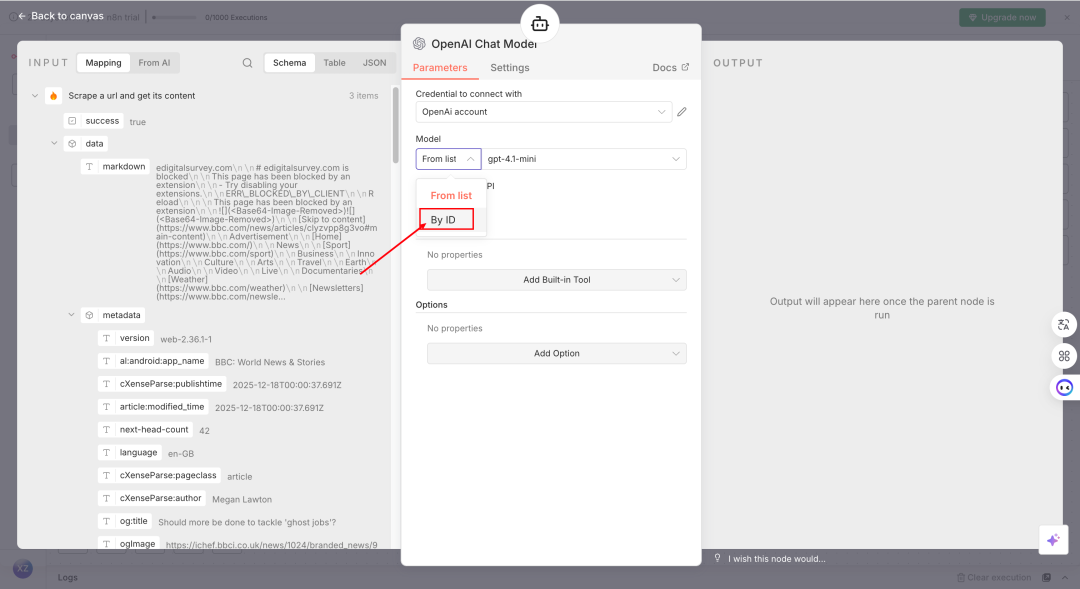This screenshot has width=1080, height=589.
Task: Show input as Schema view
Action: point(289,63)
